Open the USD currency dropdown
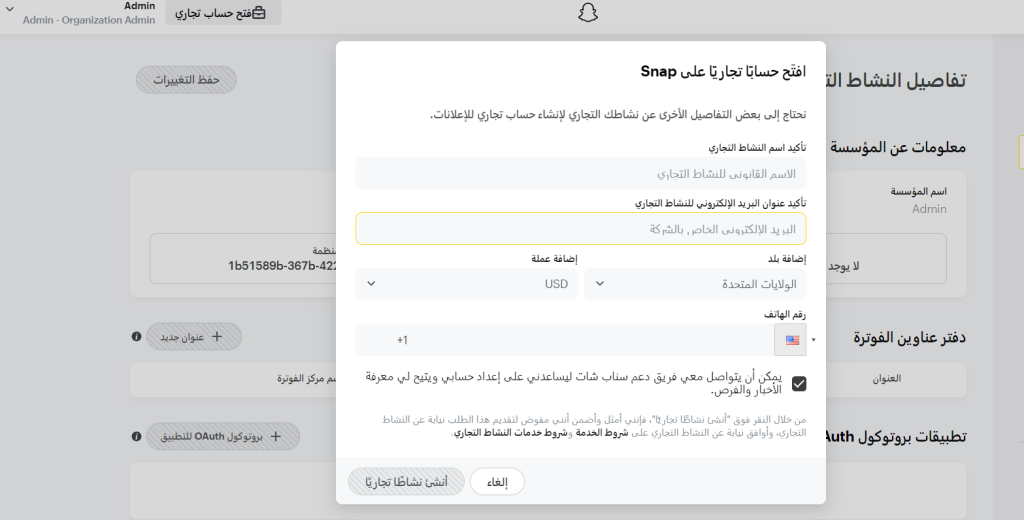Image resolution: width=1024 pixels, height=520 pixels. tap(466, 284)
